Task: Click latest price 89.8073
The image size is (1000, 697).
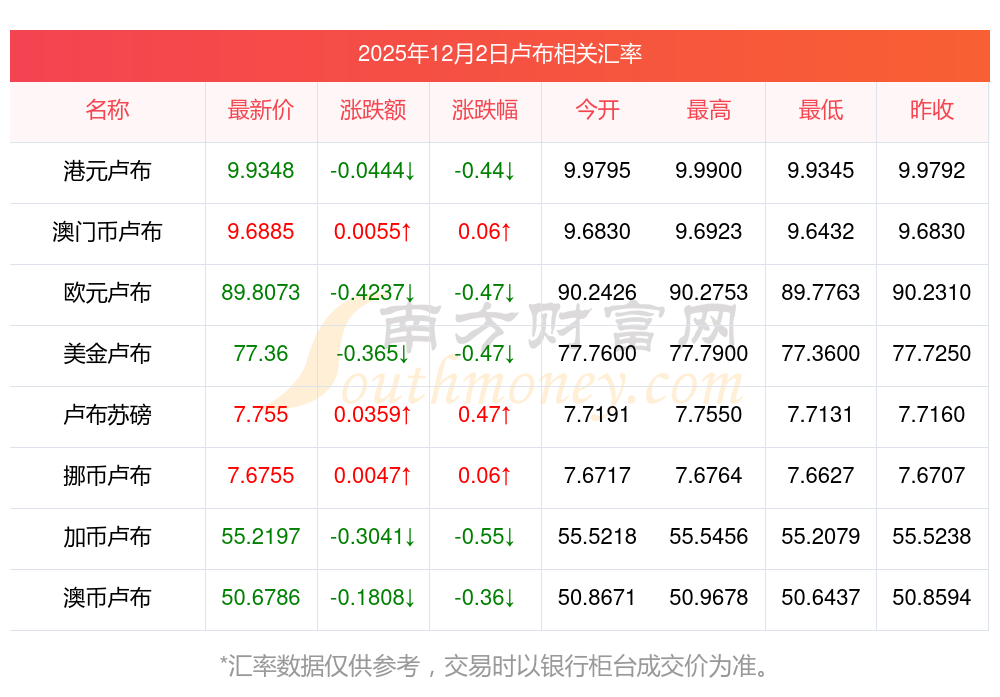Action: pos(261,293)
